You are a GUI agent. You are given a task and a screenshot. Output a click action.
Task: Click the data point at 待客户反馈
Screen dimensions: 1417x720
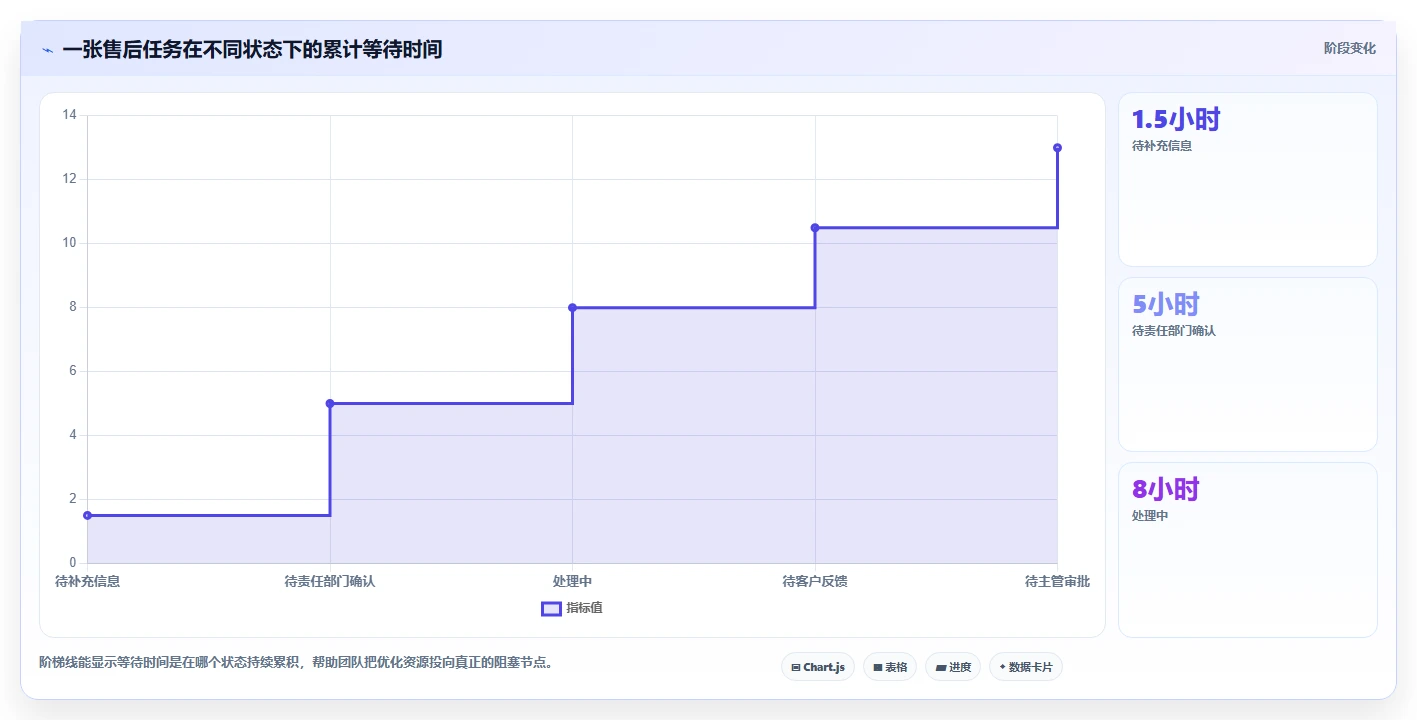[815, 228]
